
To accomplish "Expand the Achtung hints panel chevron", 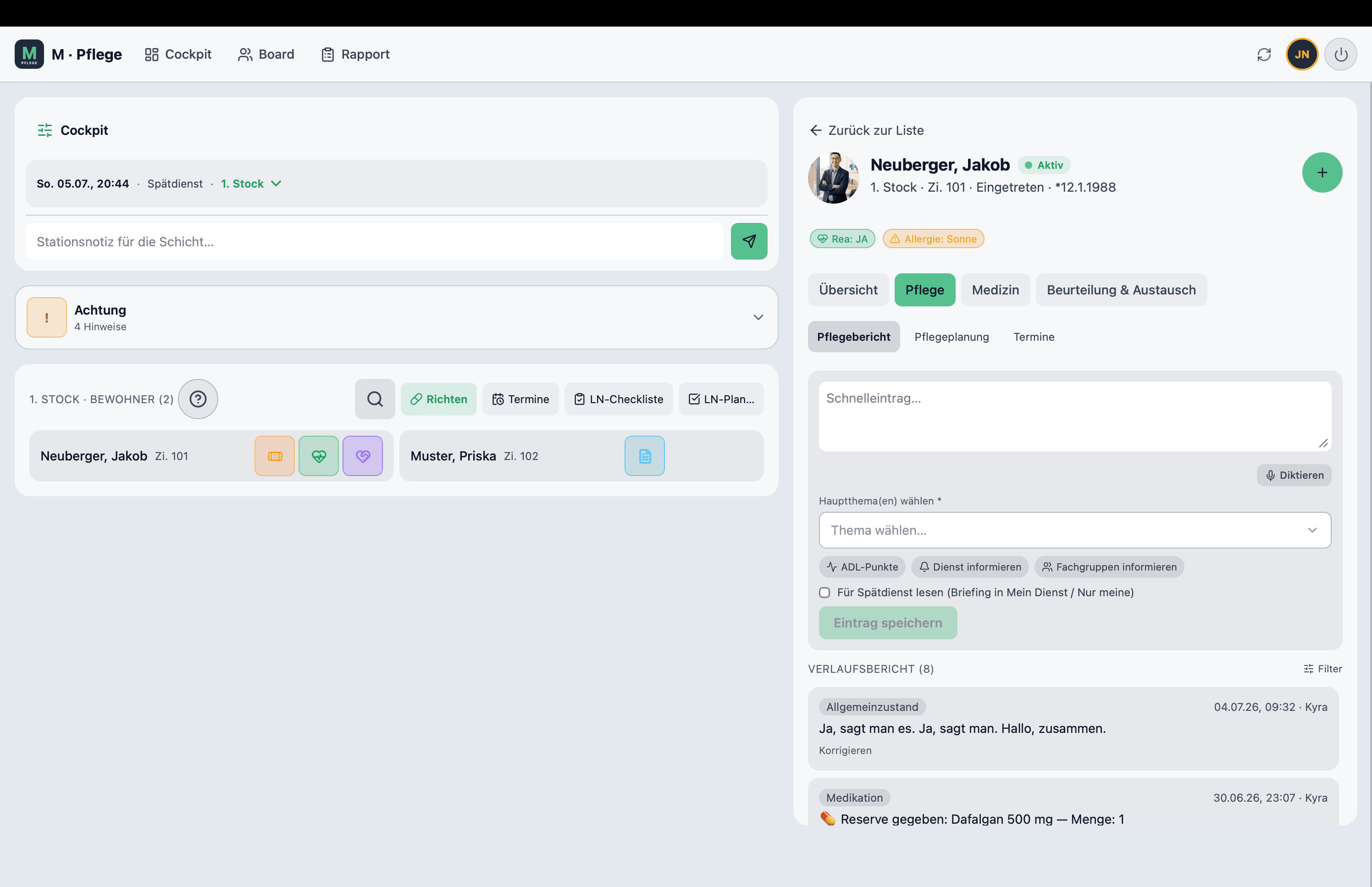I will (x=758, y=317).
